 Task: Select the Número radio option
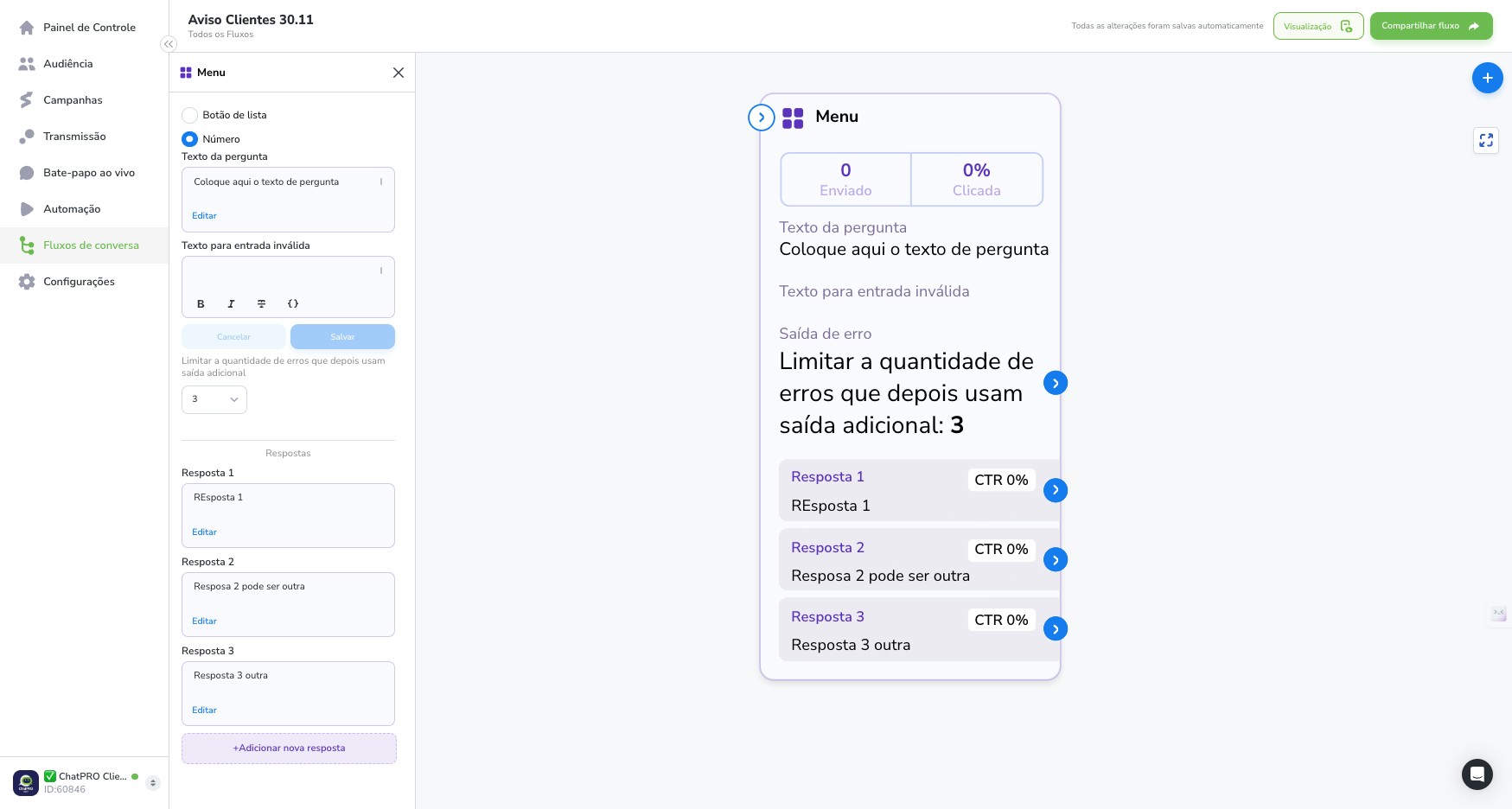pyautogui.click(x=189, y=139)
